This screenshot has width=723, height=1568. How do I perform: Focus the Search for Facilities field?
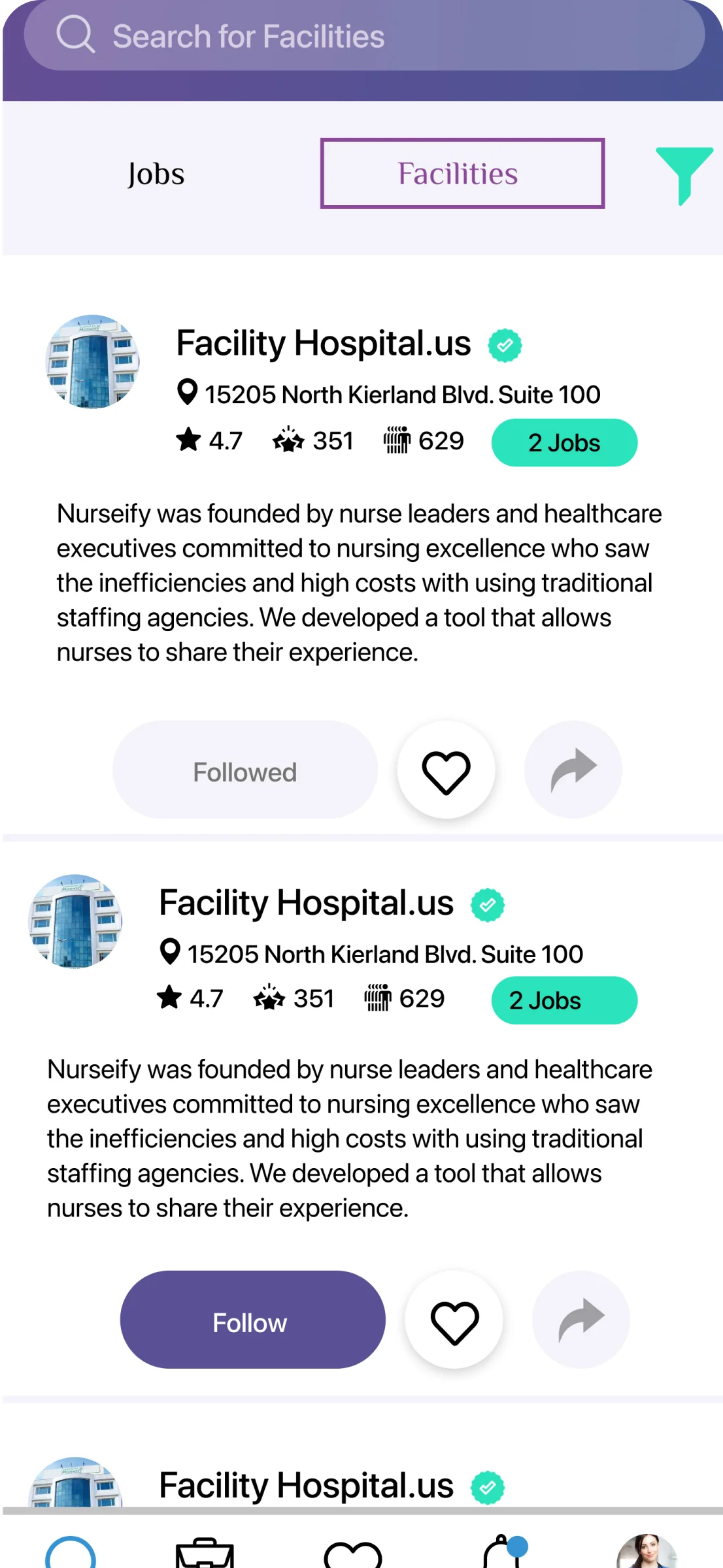[364, 35]
